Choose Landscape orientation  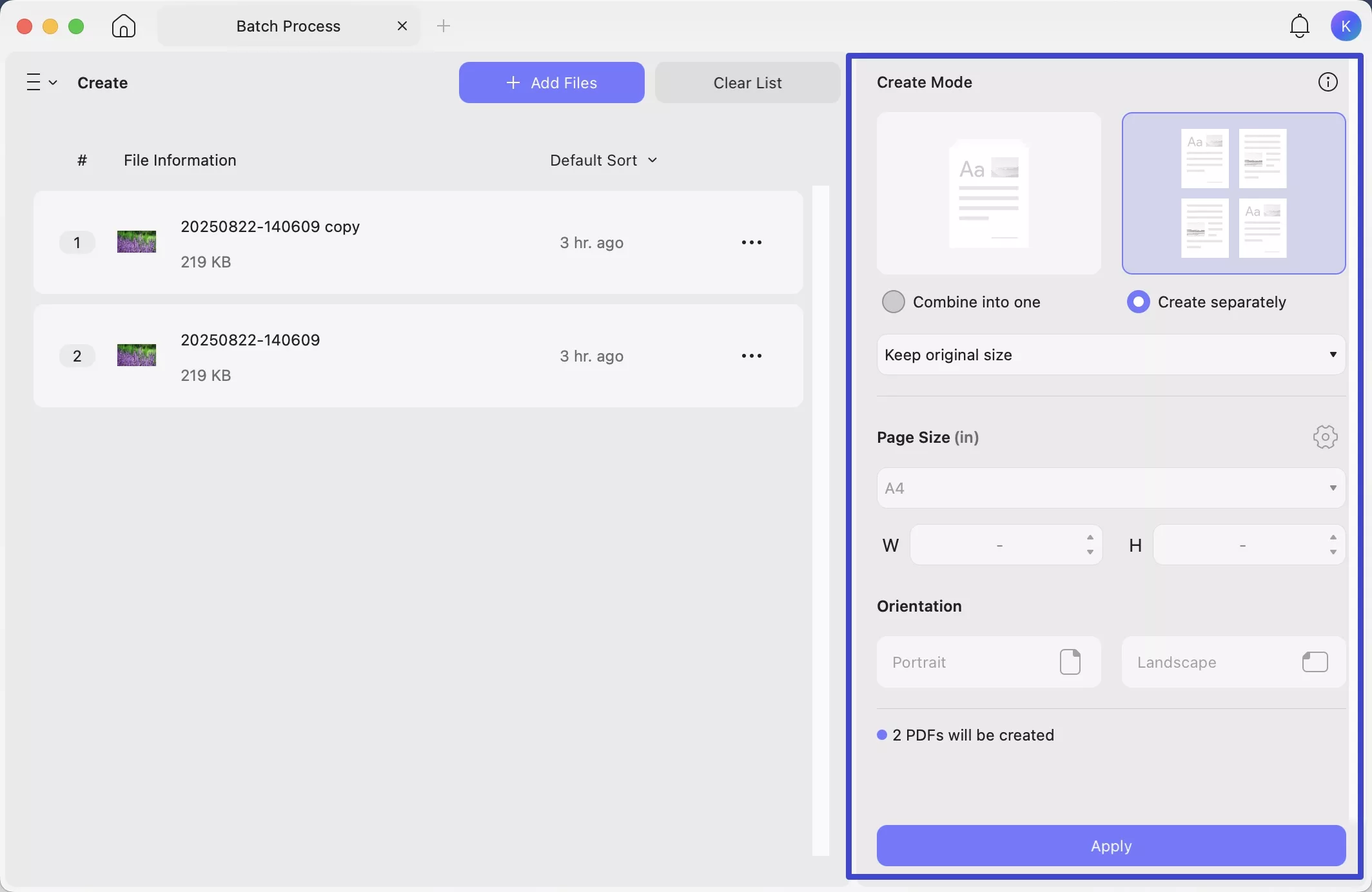pyautogui.click(x=1233, y=662)
